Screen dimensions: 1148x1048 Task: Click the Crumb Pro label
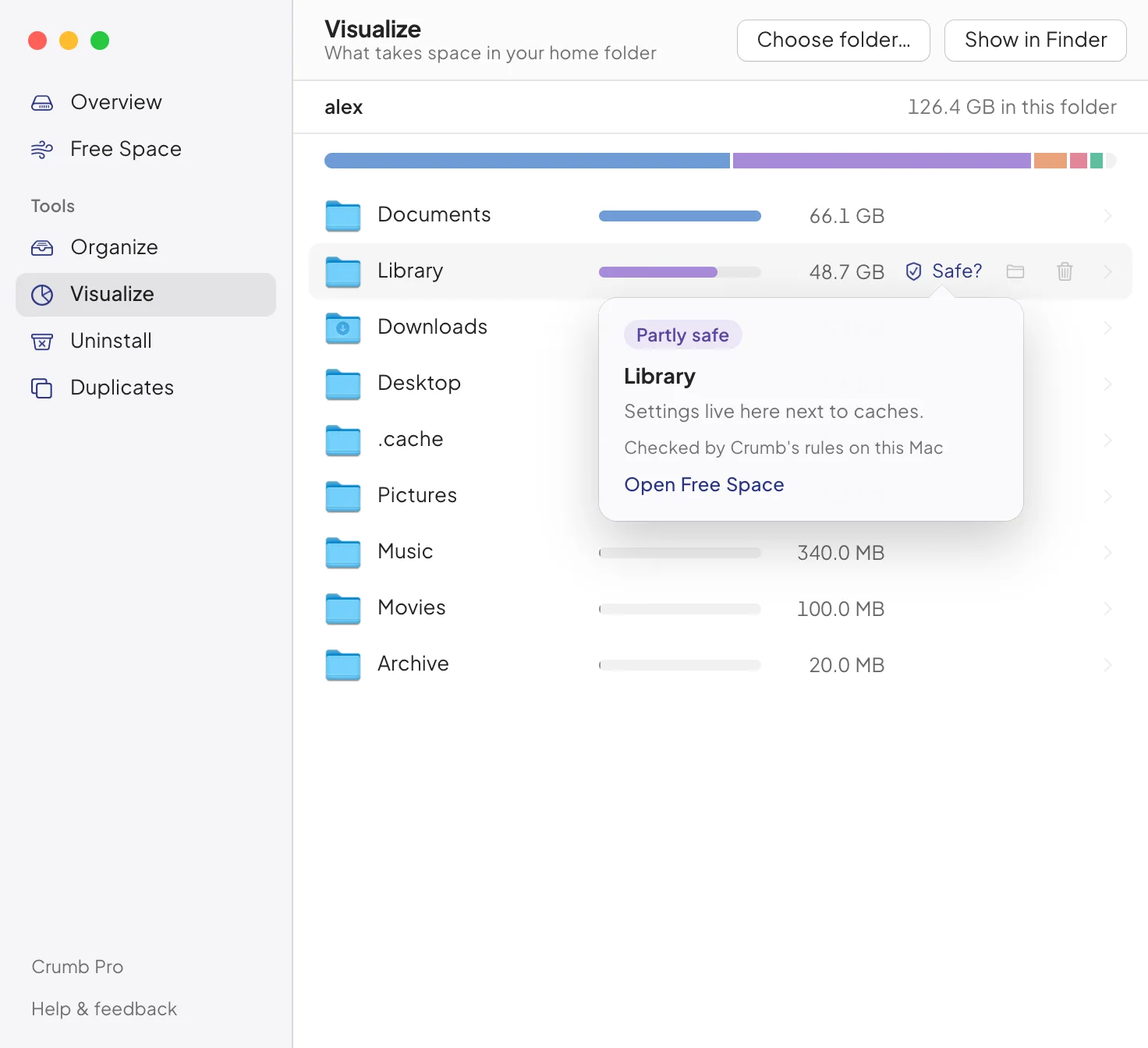click(77, 967)
